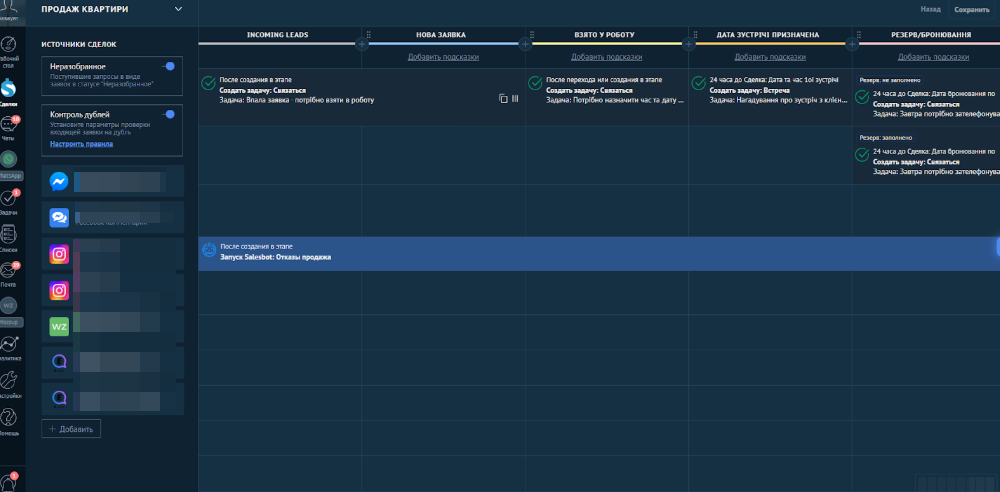The width and height of the screenshot is (1000, 492).
Task: Click the Сохранить button
Action: click(971, 10)
